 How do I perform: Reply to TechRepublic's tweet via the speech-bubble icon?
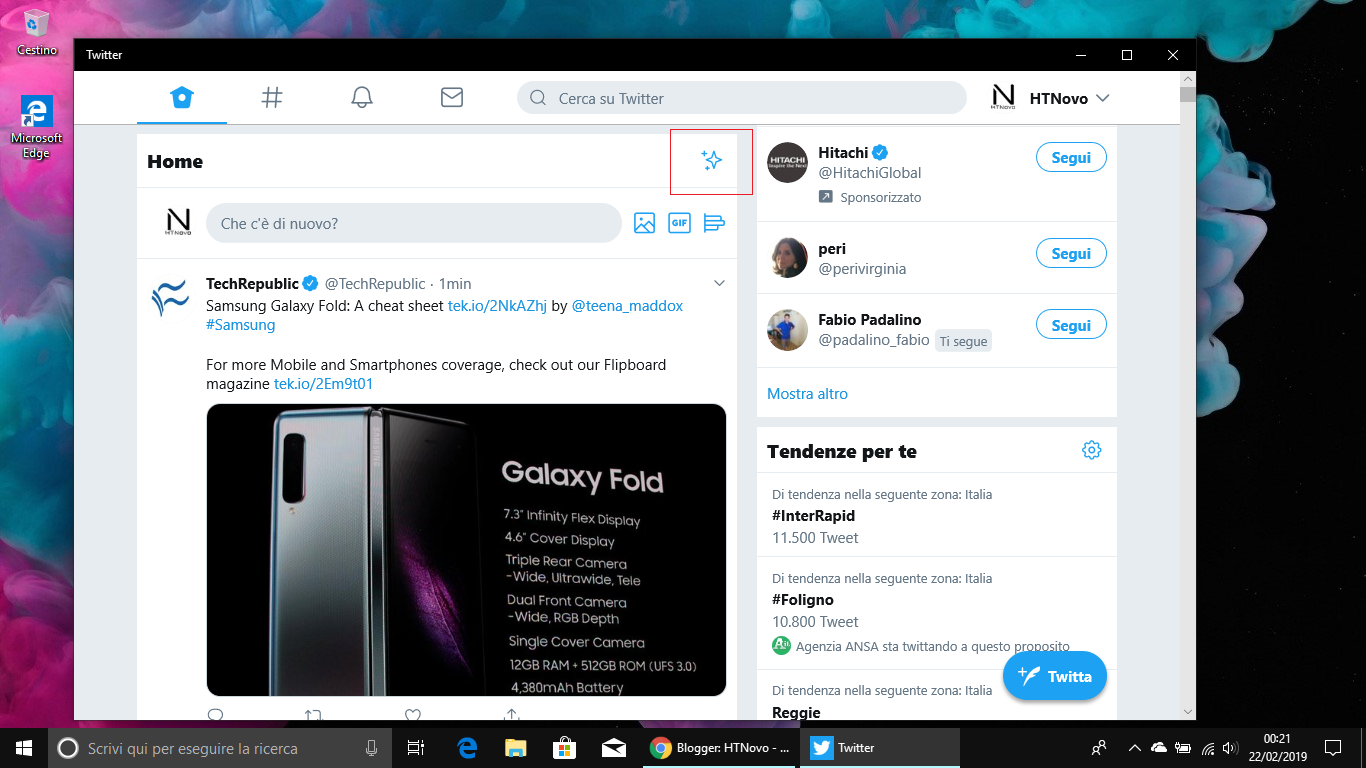pos(216,715)
